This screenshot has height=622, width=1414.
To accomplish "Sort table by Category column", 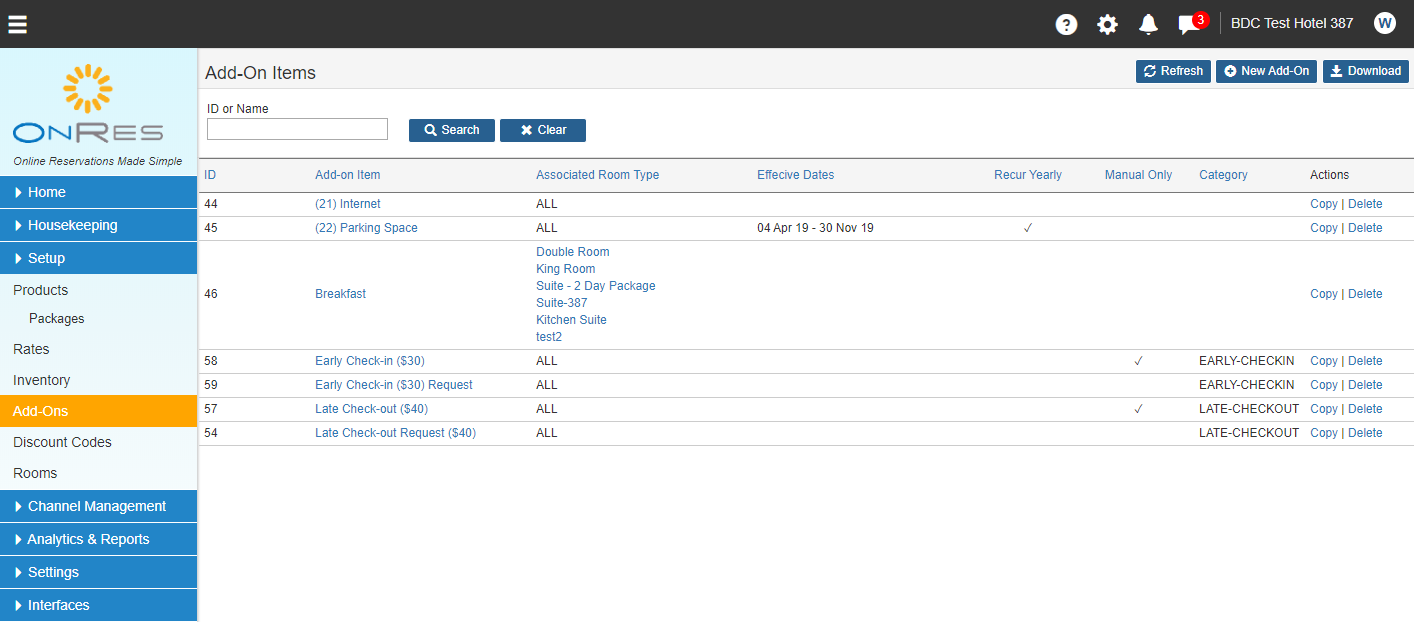I will pos(1223,175).
